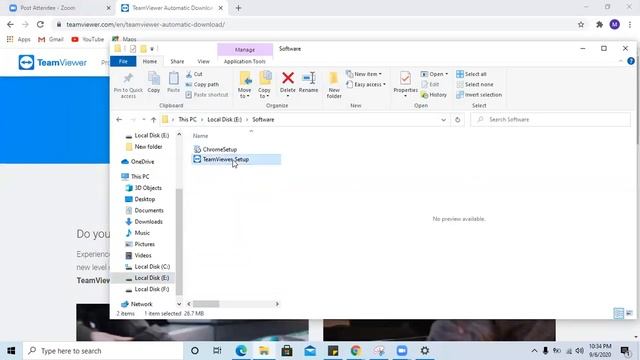Image resolution: width=640 pixels, height=360 pixels.
Task: Open OneDrive in navigation pane
Action: tap(138, 162)
